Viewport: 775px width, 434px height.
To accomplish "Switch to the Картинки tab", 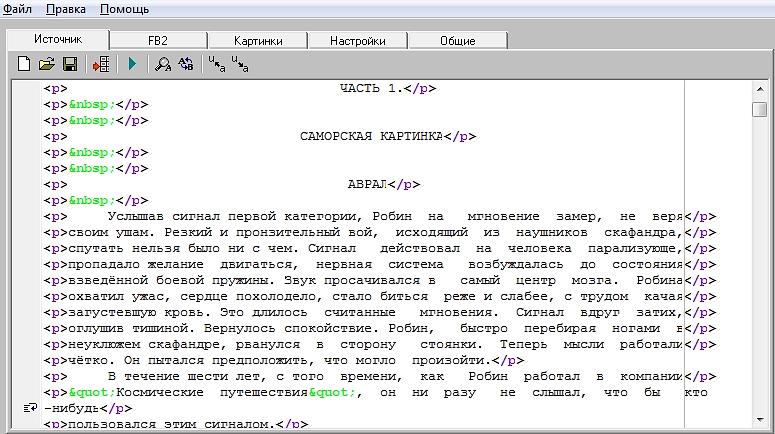I will pos(258,41).
